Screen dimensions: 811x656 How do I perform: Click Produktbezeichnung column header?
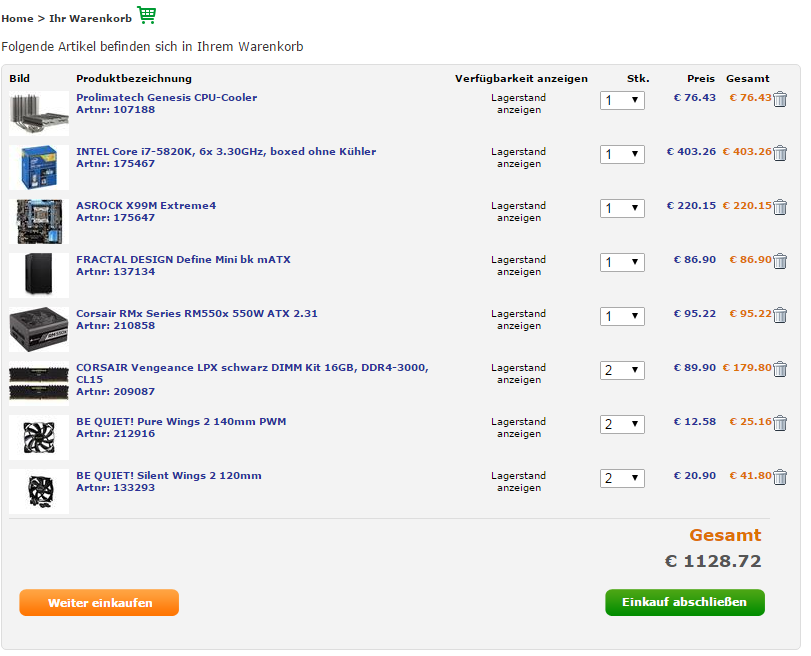pyautogui.click(x=134, y=79)
